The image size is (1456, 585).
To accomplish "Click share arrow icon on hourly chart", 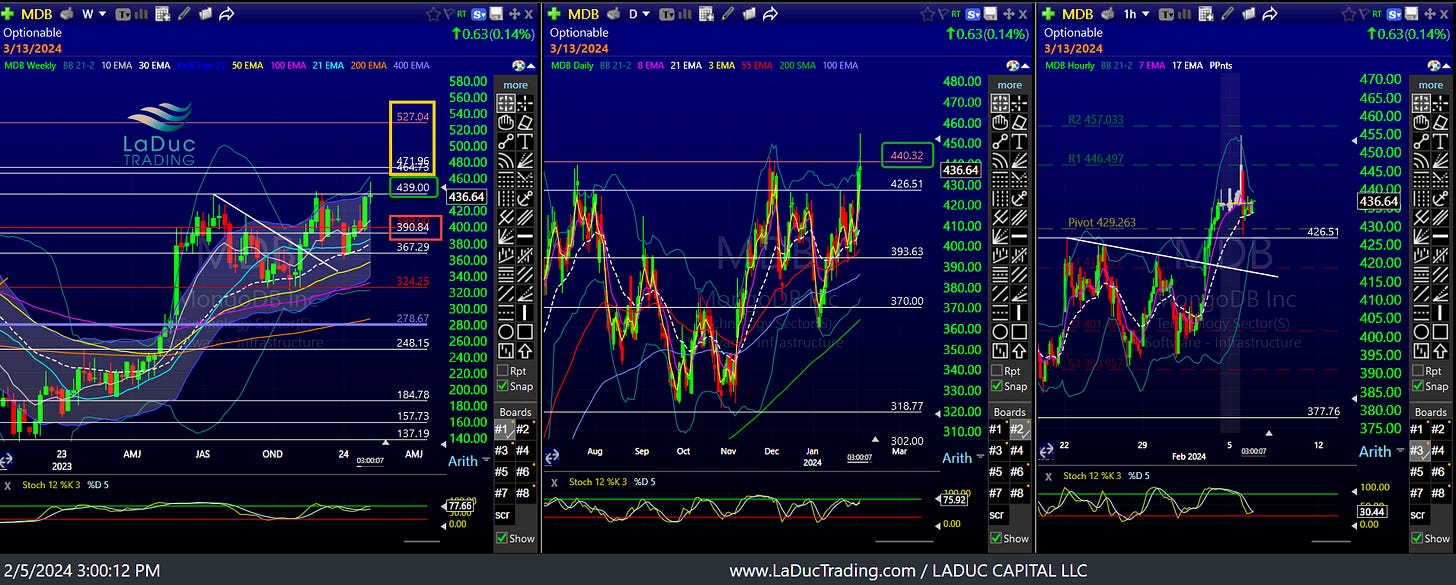I will 1270,14.
